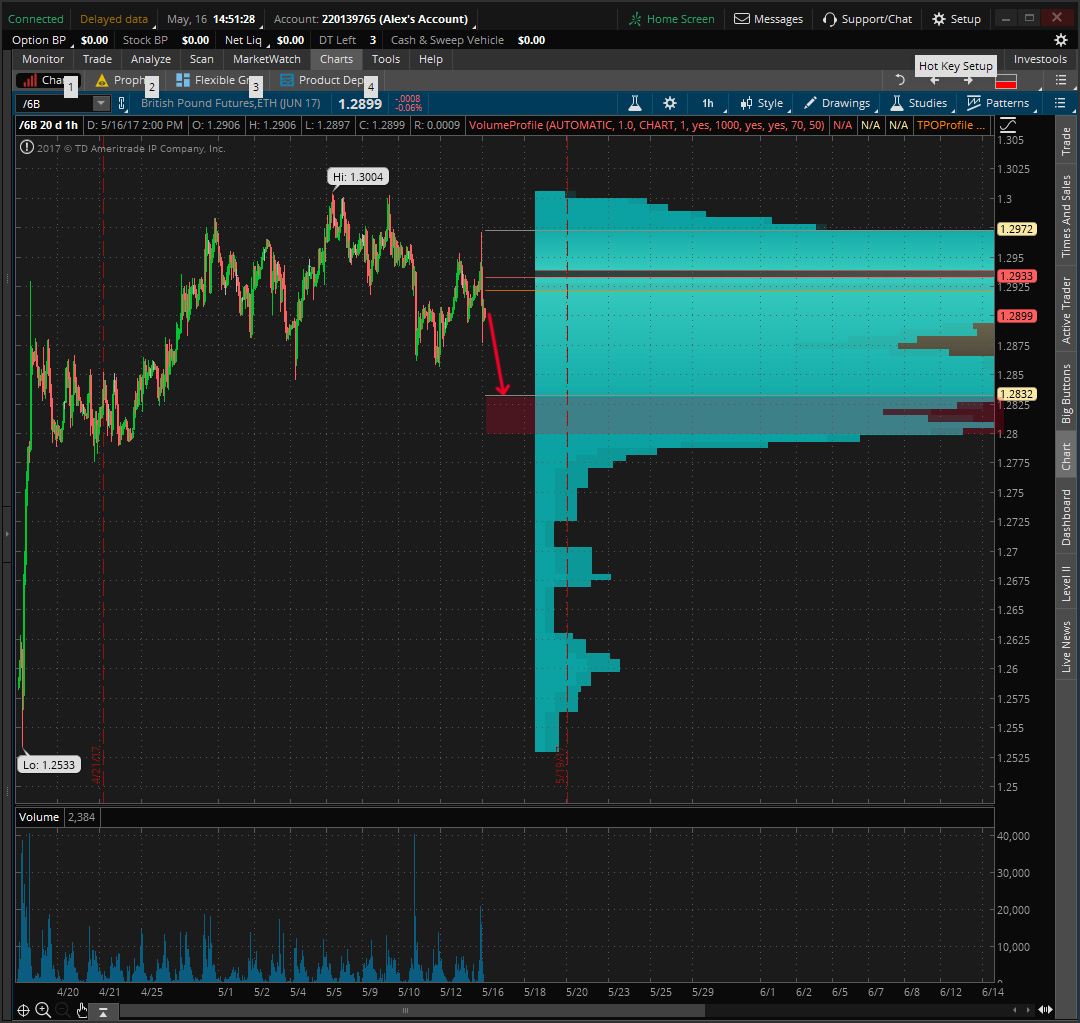Click the list menu icon on the sub-tab row
Screen dimensions: 1080x1023
pyautogui.click(x=1061, y=81)
